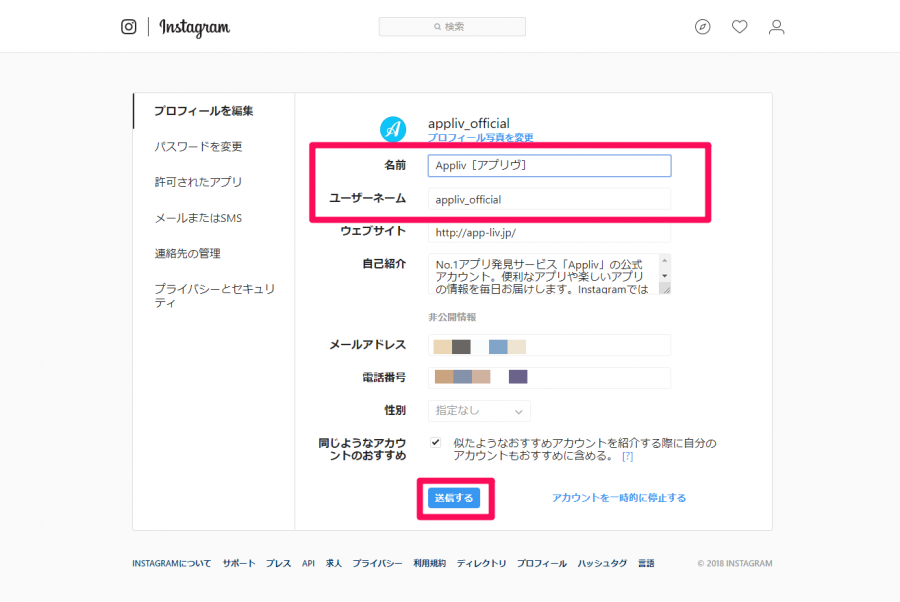Image resolution: width=900 pixels, height=602 pixels.
Task: Click the bio scrollbar up arrow
Action: 665,261
